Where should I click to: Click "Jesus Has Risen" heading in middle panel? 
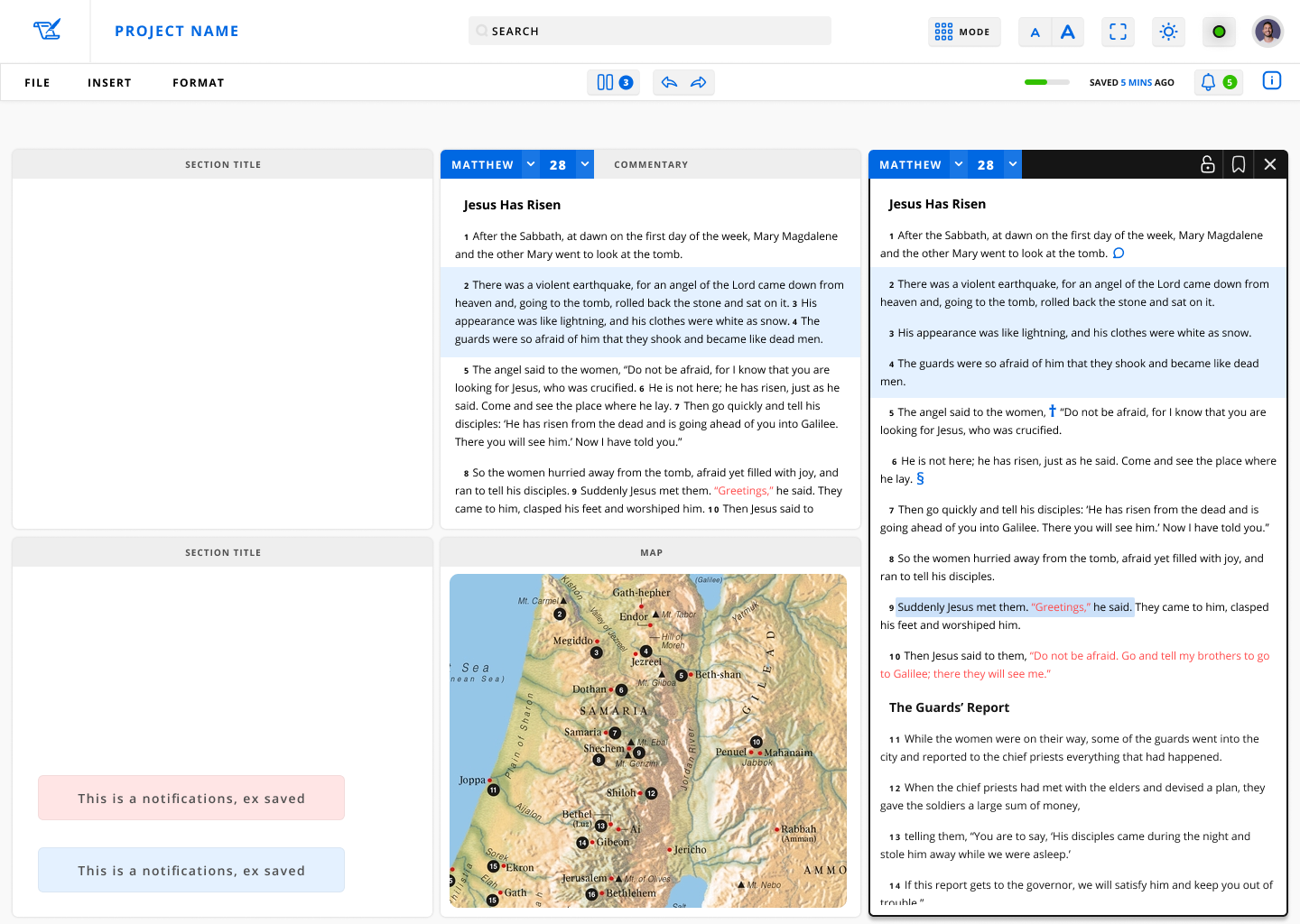[x=512, y=205]
